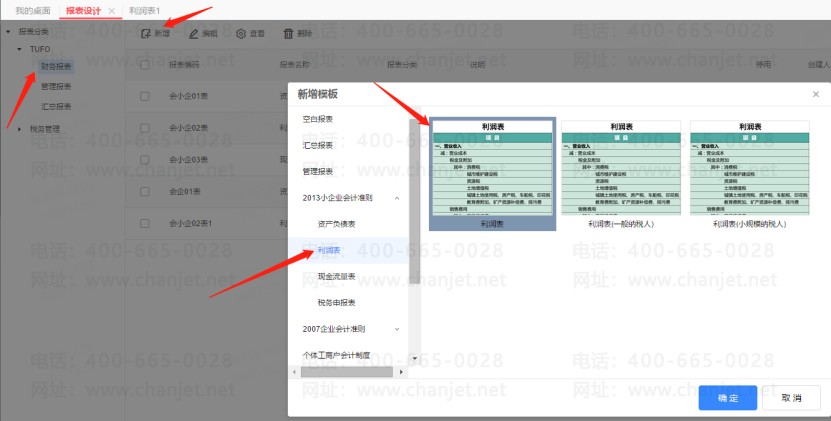Expand the 税务管理 tree node
The width and height of the screenshot is (831, 421).
click(22, 128)
